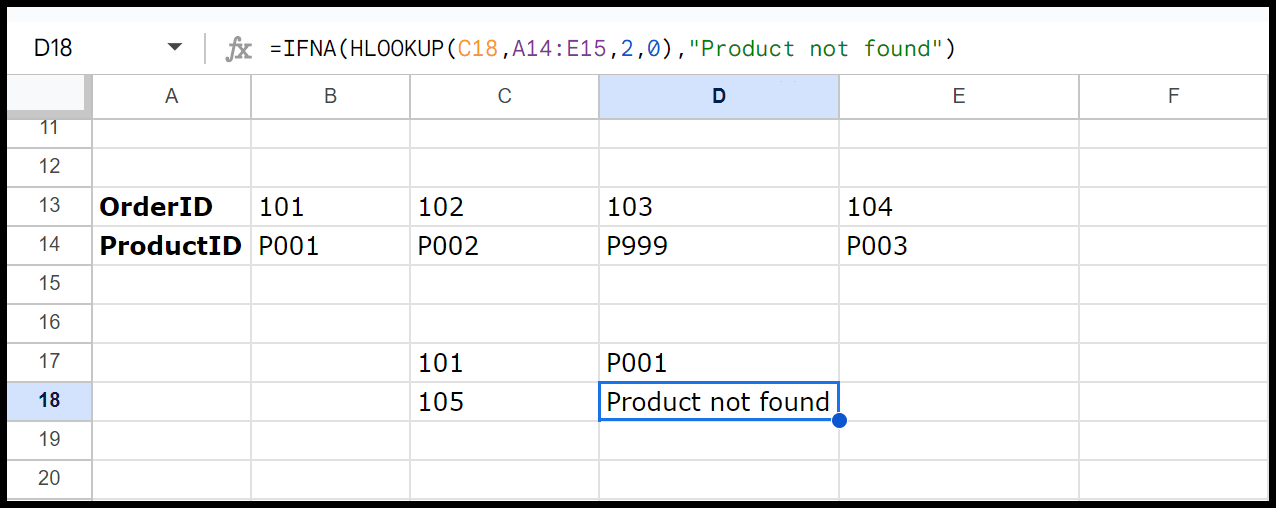Click cell containing P003
The image size is (1276, 508).
[958, 246]
